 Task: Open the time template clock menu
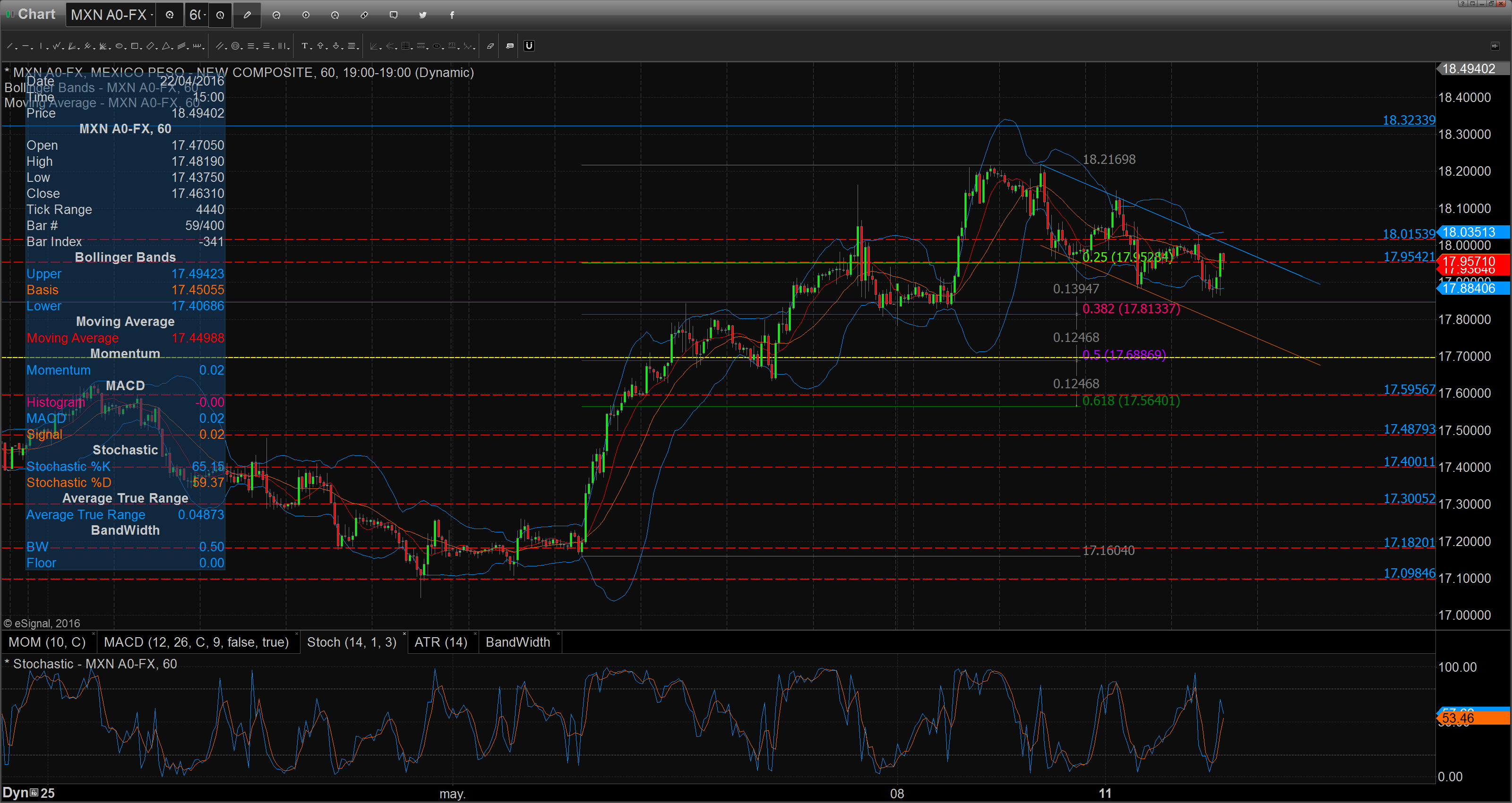(220, 15)
